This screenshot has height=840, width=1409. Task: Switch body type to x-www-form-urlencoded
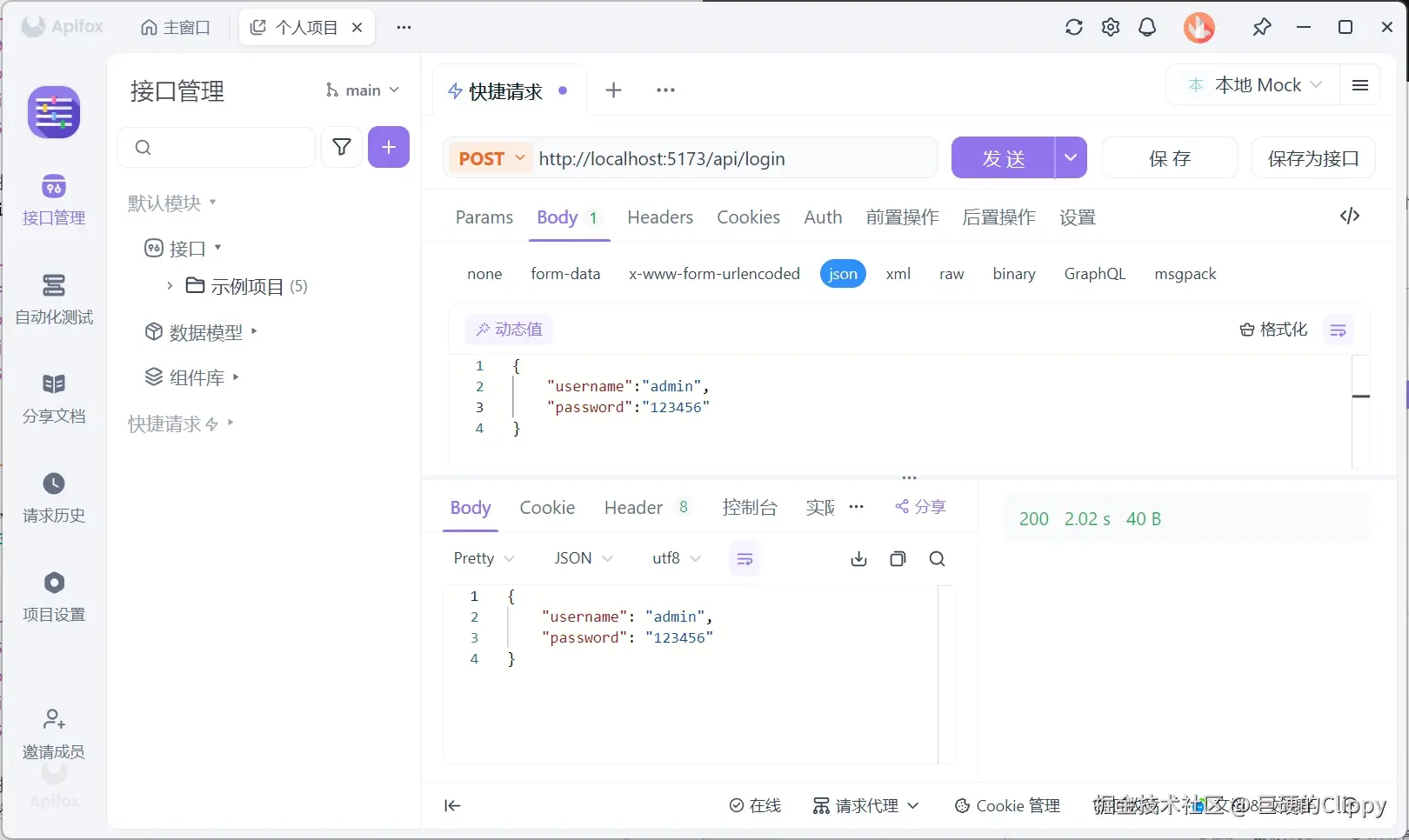coord(714,273)
